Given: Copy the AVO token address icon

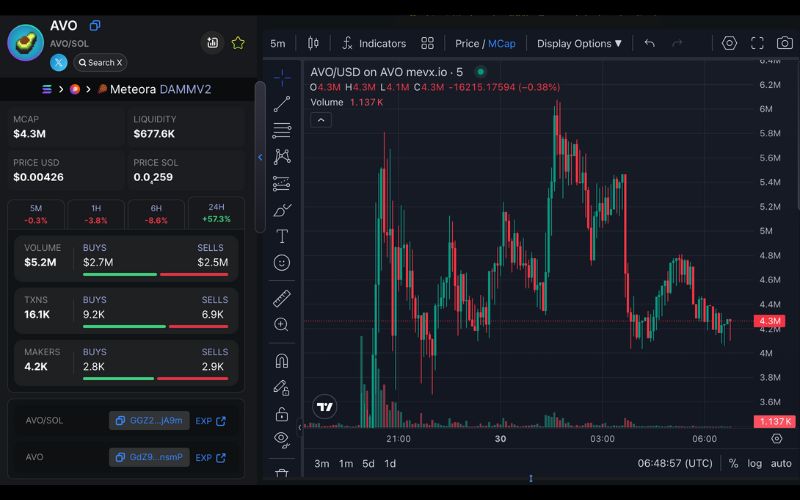Looking at the screenshot, I should pos(95,25).
